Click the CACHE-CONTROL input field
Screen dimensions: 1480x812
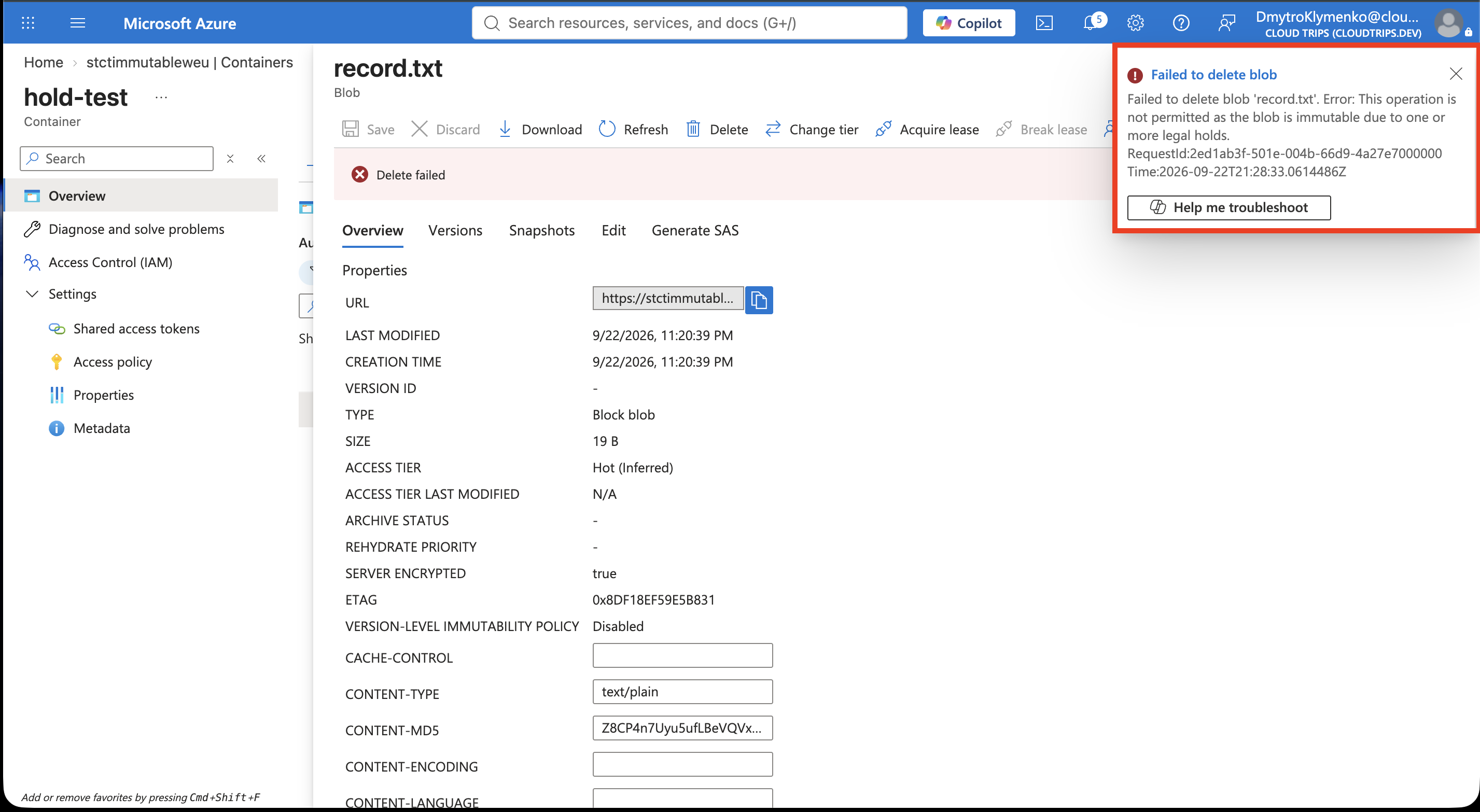click(x=682, y=656)
